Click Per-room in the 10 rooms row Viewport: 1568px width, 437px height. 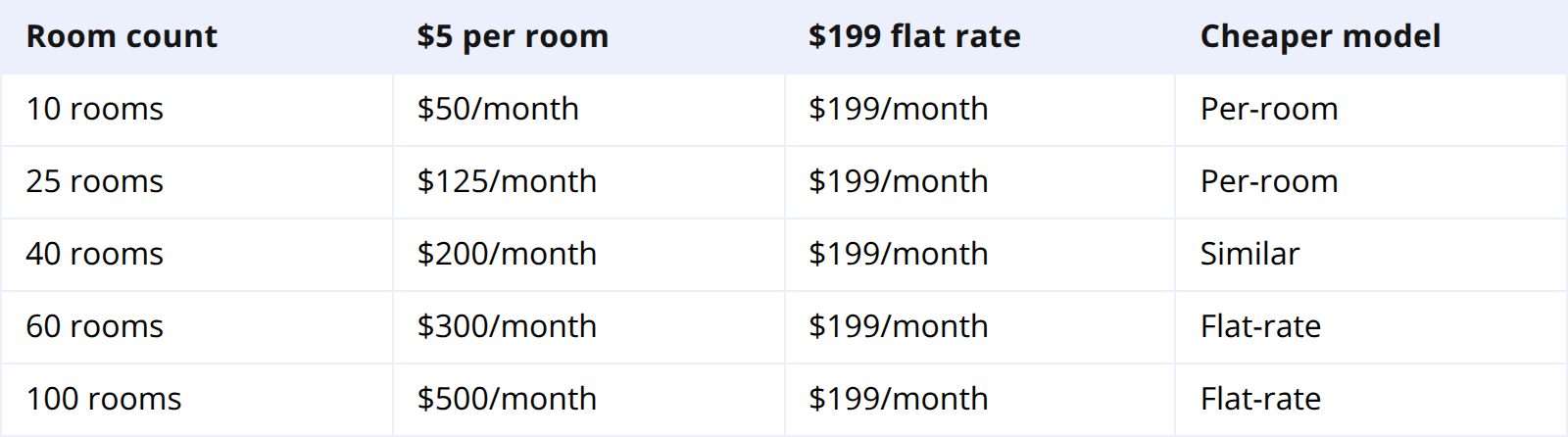click(1269, 109)
